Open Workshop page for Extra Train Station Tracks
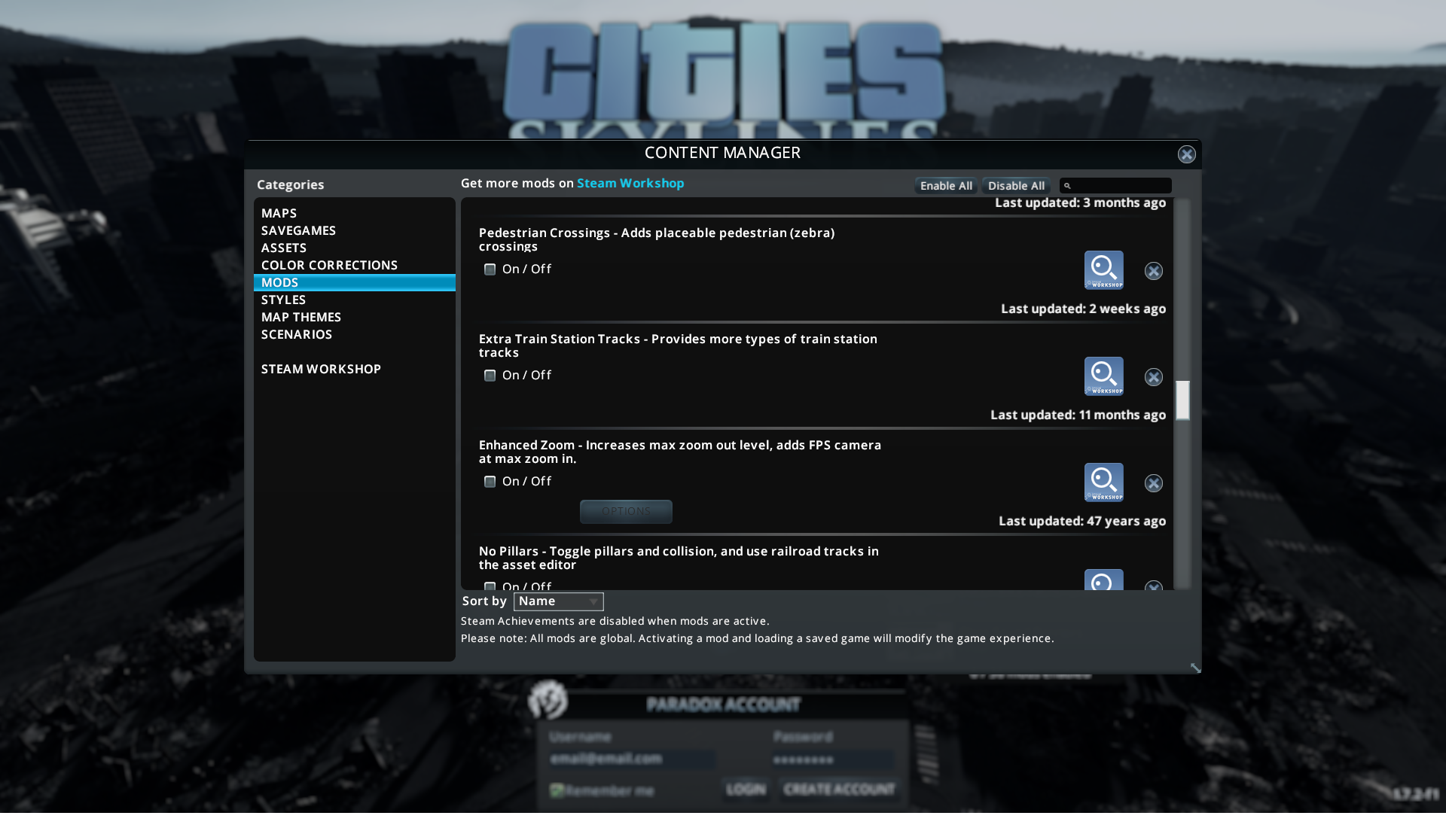 click(x=1103, y=376)
